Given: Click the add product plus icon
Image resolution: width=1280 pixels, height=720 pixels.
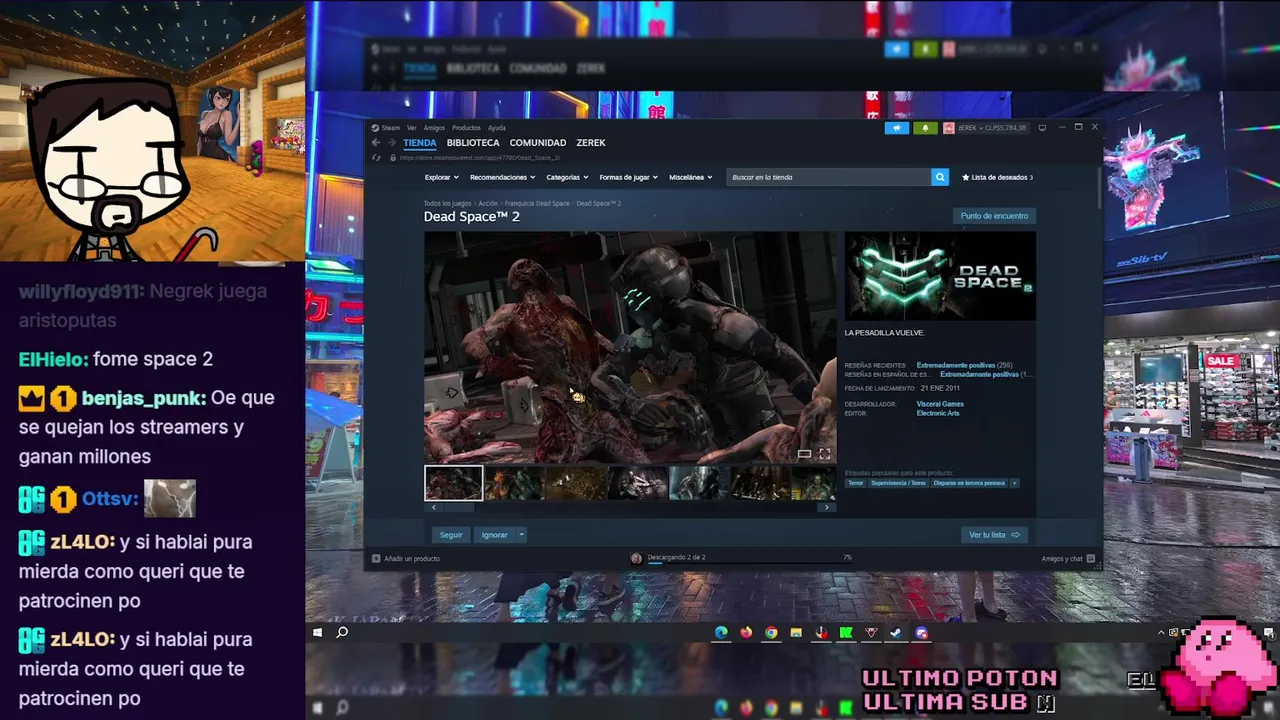Looking at the screenshot, I should pos(376,559).
